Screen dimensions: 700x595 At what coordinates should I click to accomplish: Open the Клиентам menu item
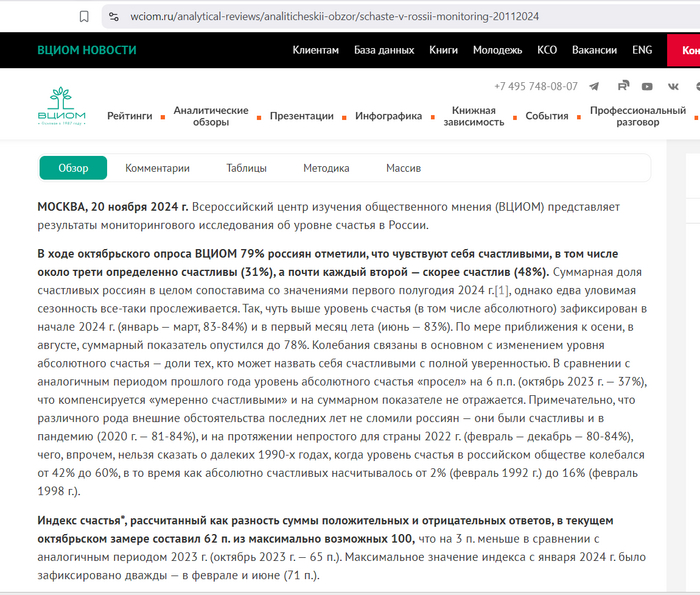pyautogui.click(x=316, y=50)
